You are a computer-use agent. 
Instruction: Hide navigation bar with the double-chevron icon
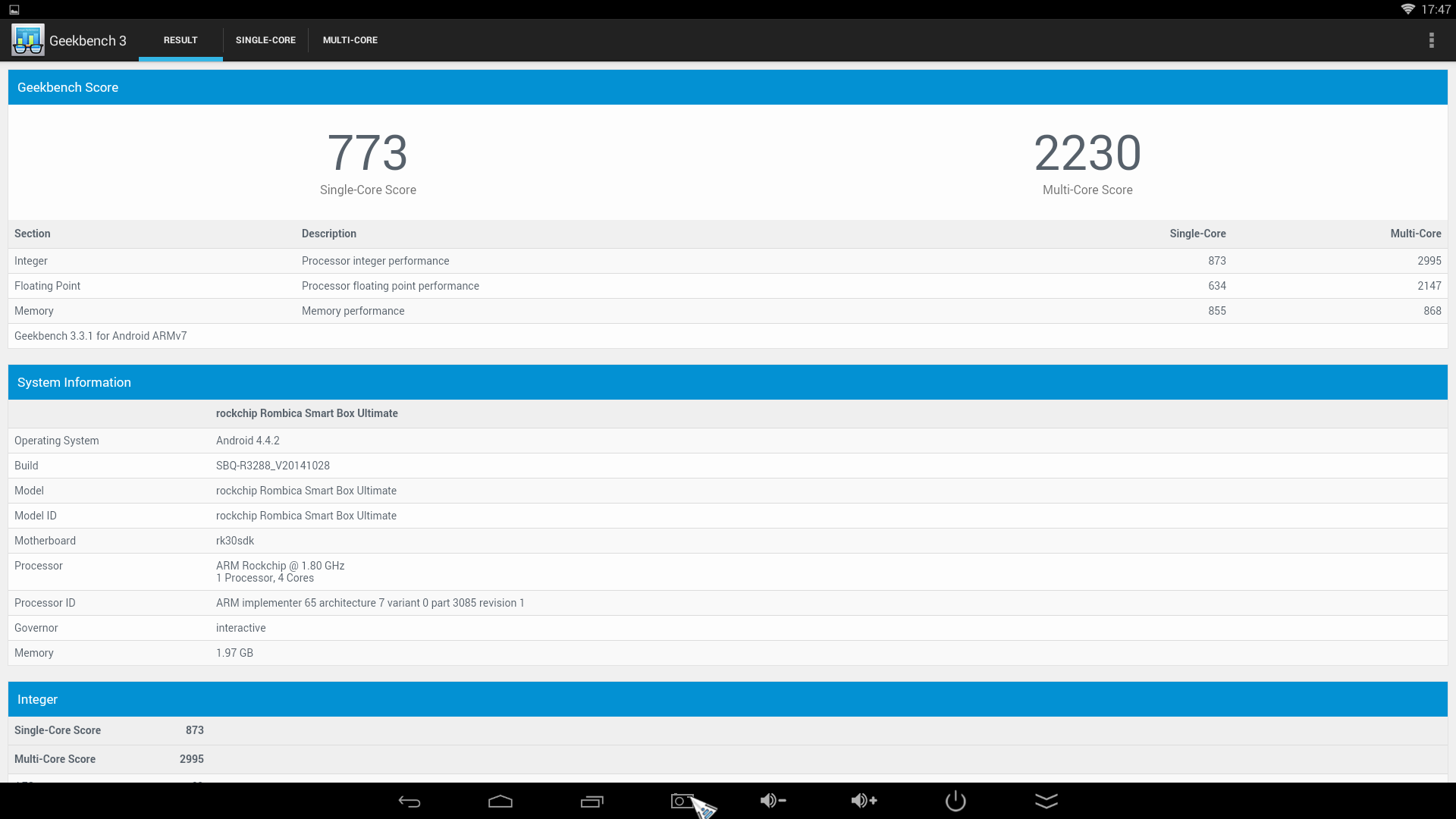1046,801
